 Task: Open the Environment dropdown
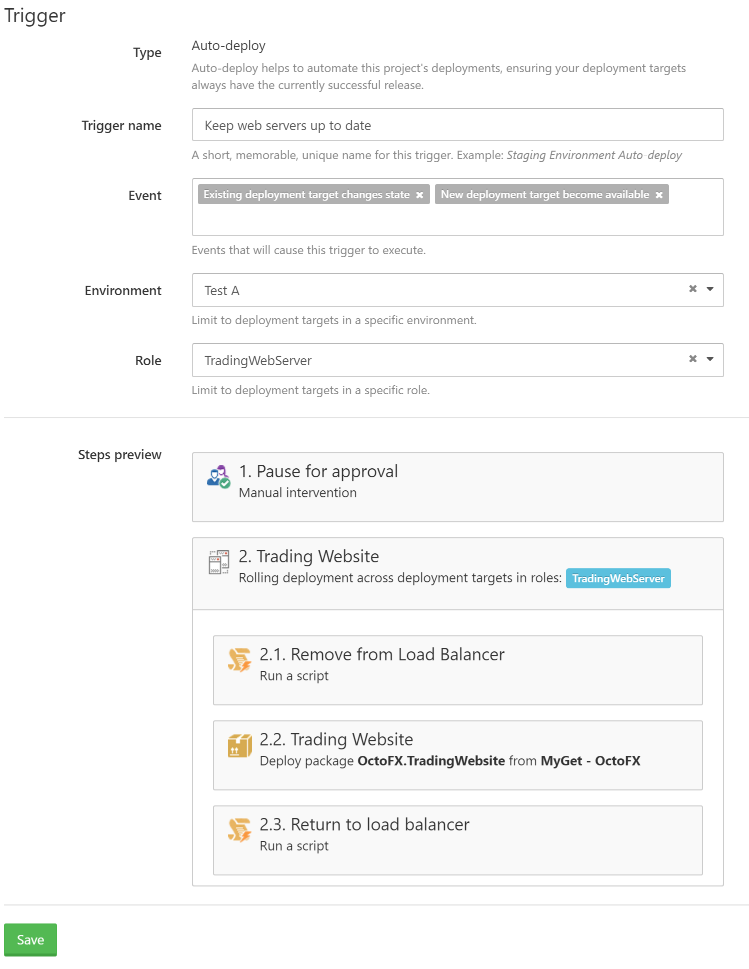click(x=711, y=289)
